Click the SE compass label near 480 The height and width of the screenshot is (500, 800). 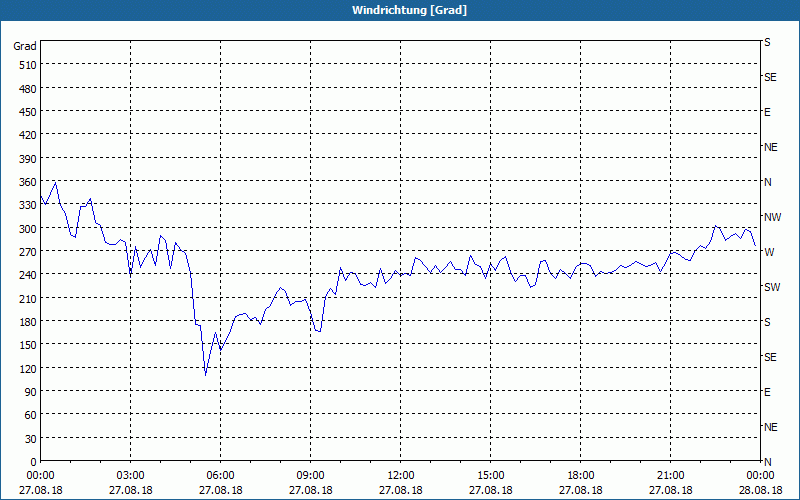click(x=770, y=78)
